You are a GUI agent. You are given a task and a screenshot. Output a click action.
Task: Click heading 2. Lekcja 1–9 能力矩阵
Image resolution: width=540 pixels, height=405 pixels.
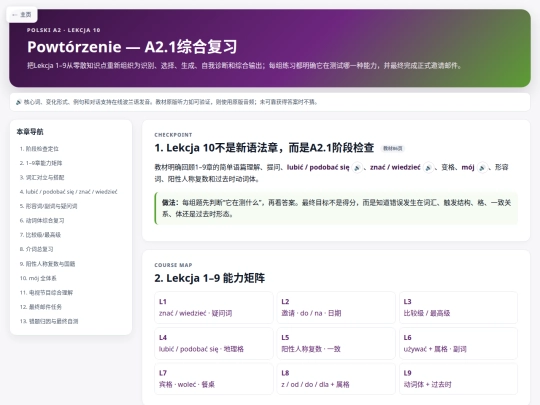click(x=210, y=278)
